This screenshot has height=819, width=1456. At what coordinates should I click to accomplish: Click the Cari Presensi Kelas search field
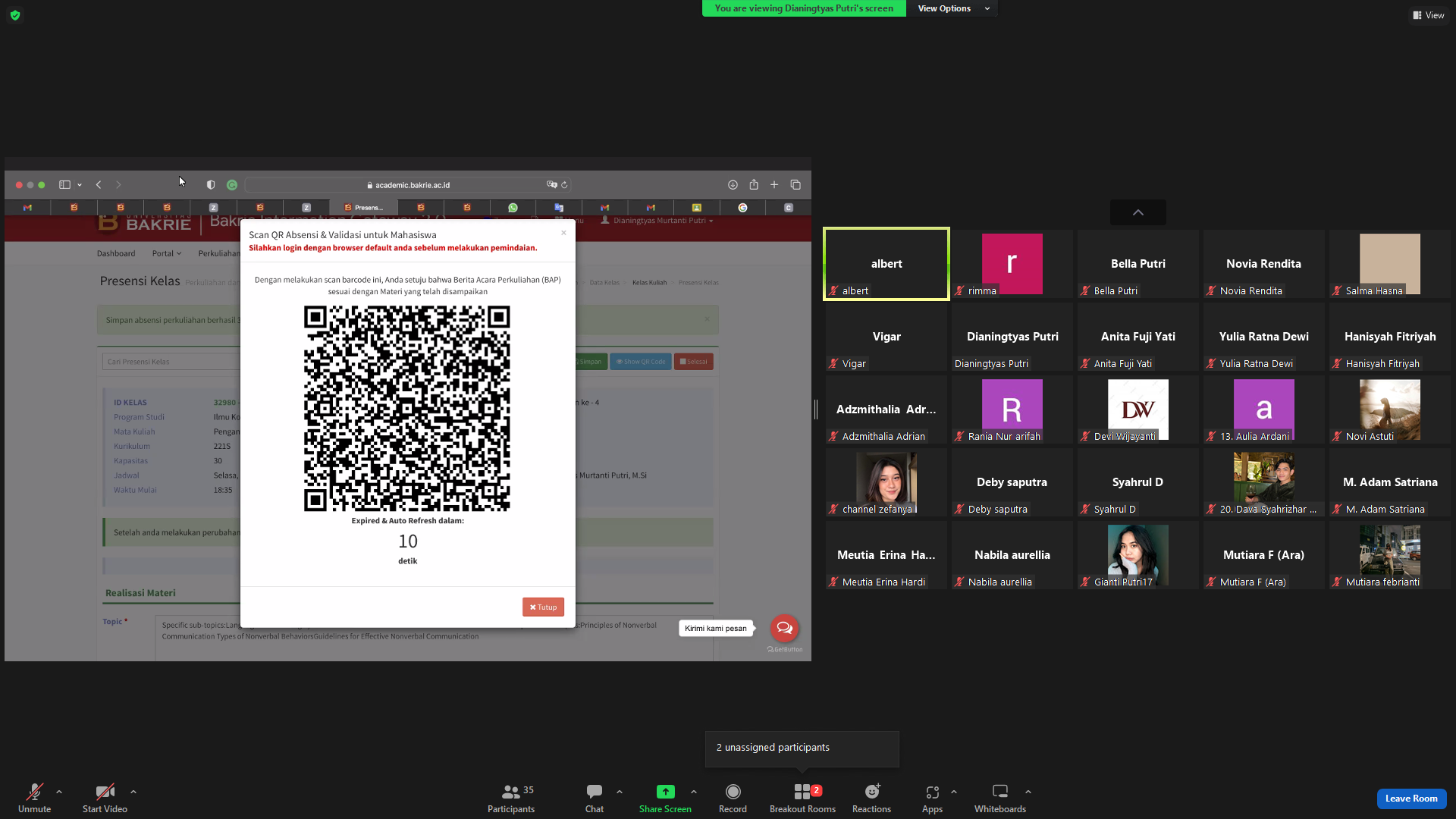pos(171,362)
